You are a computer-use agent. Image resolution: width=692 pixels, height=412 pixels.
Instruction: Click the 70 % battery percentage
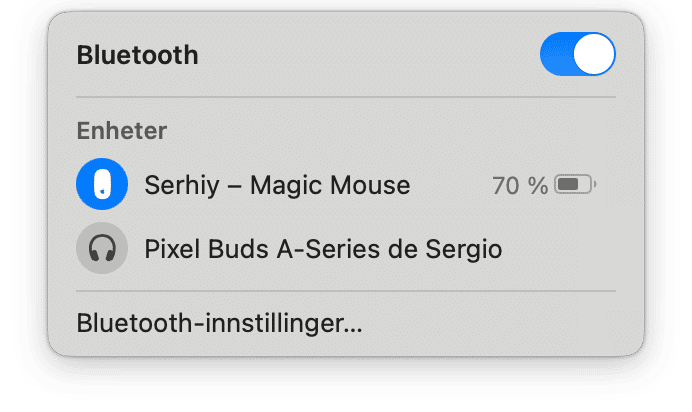[520, 185]
